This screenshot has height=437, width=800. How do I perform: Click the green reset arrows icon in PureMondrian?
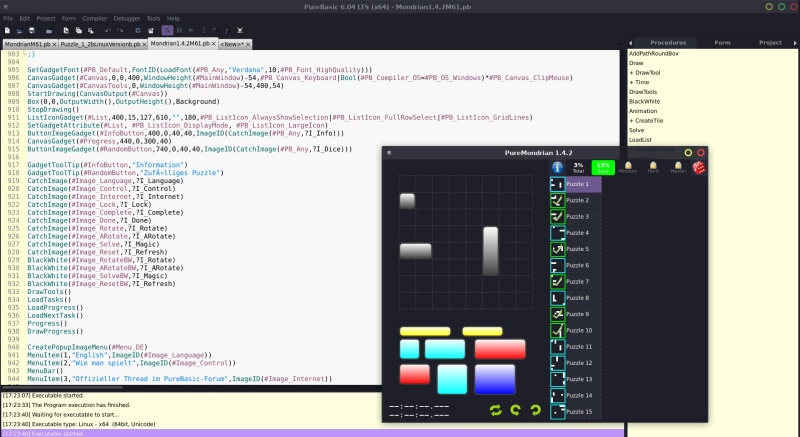[x=495, y=410]
